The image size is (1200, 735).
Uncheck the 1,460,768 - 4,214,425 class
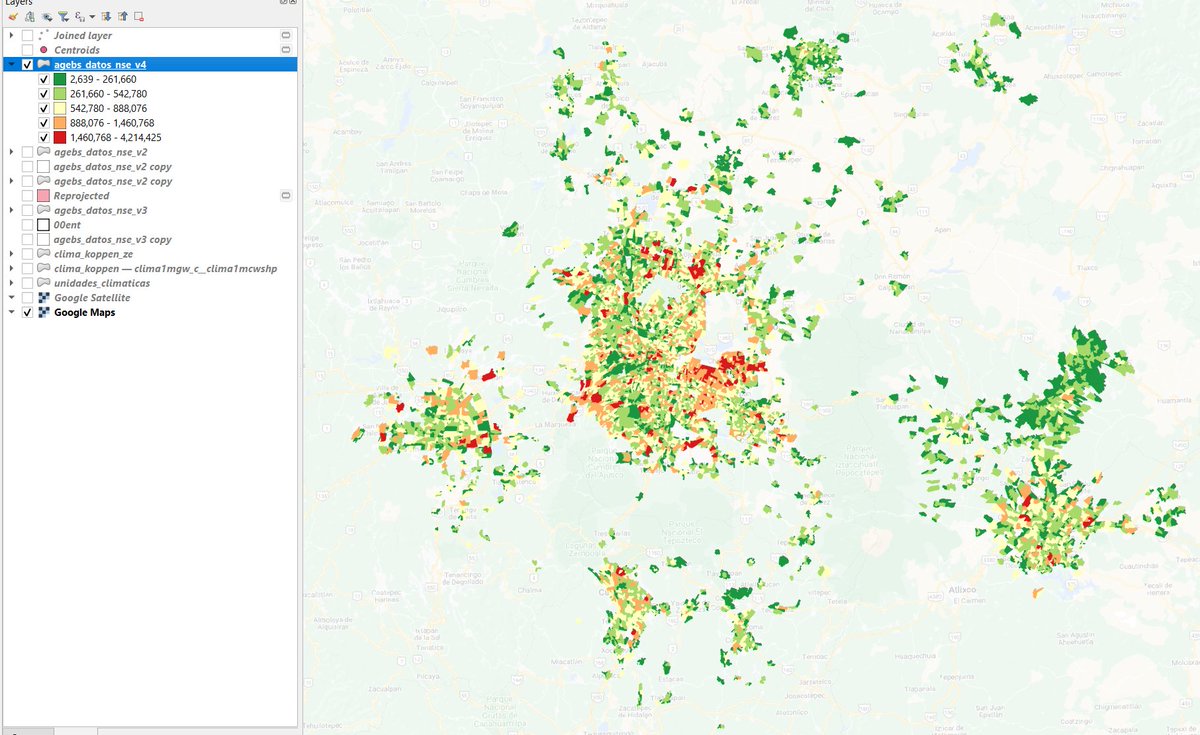click(x=42, y=137)
